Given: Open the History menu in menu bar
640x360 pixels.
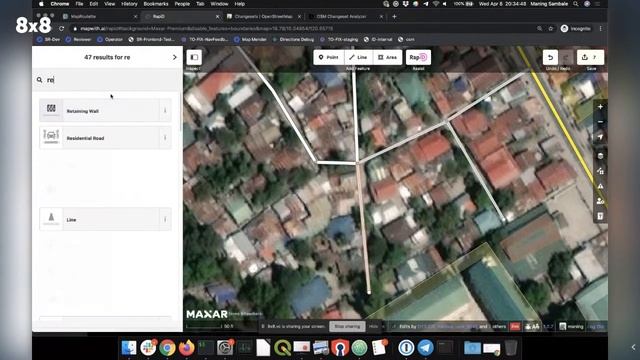Looking at the screenshot, I should click(129, 4).
